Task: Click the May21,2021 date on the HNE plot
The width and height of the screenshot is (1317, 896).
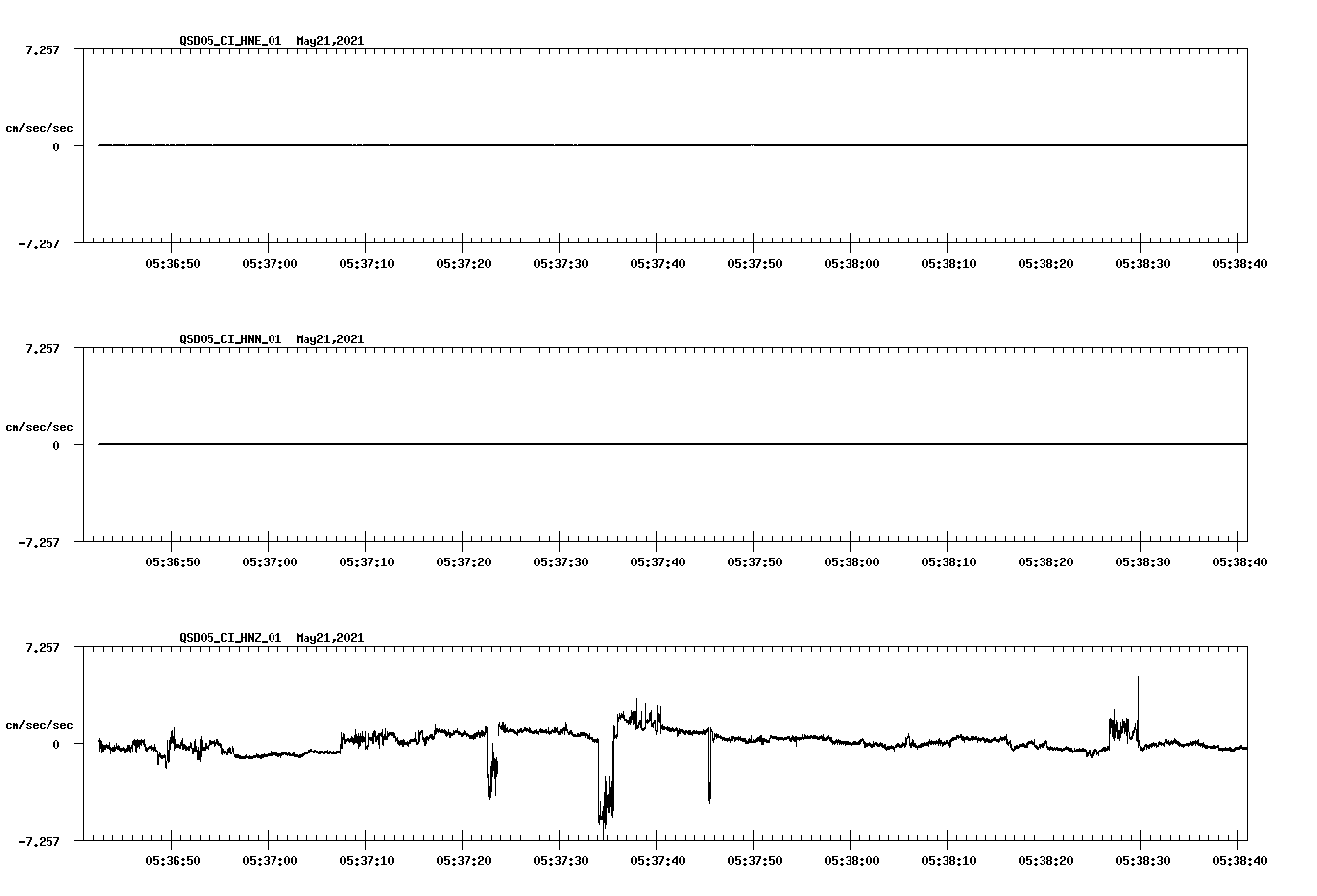Action: 328,41
